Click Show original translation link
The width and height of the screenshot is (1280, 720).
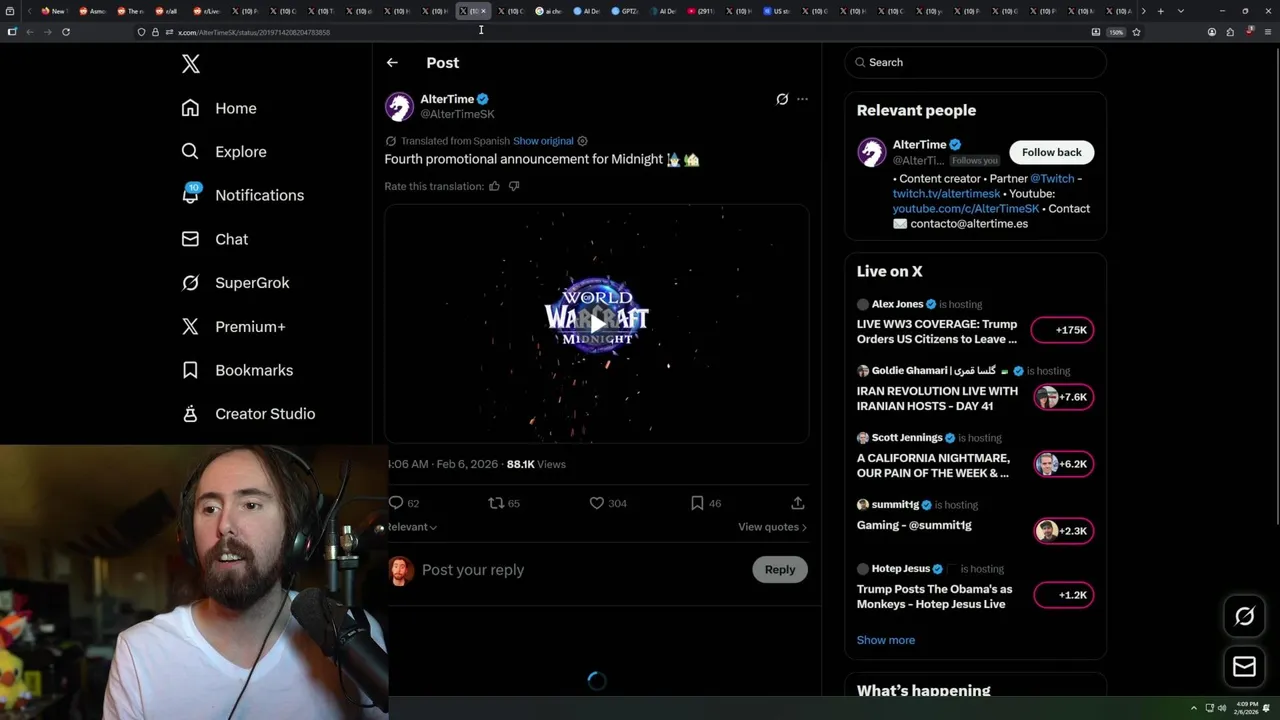543,141
